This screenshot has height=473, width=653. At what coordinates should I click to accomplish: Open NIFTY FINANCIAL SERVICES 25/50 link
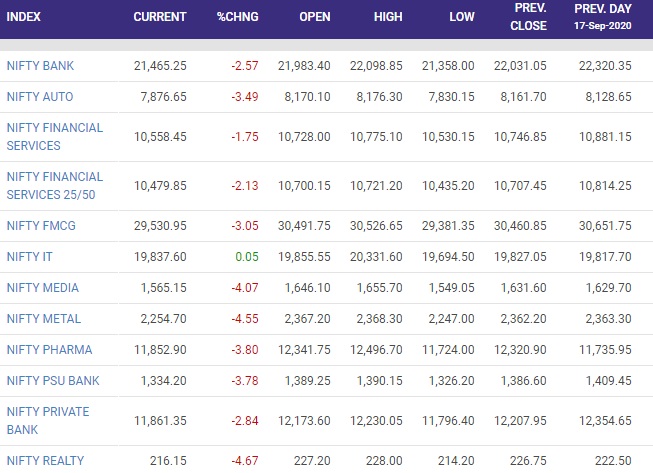coord(55,186)
